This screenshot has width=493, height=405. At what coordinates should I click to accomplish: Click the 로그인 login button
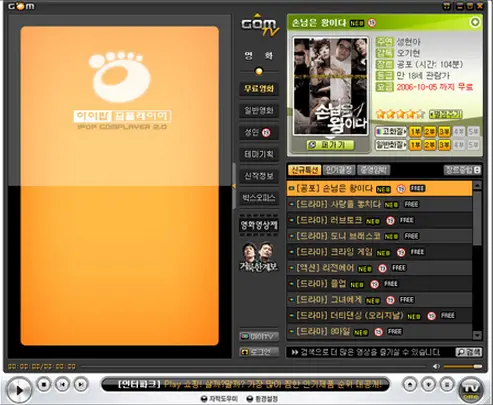pyautogui.click(x=259, y=352)
